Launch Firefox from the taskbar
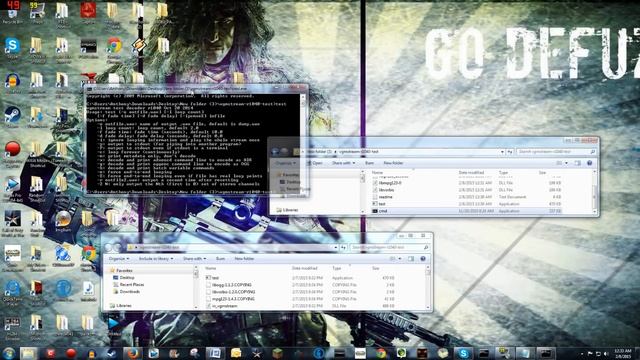The image size is (640, 360). click(x=133, y=353)
